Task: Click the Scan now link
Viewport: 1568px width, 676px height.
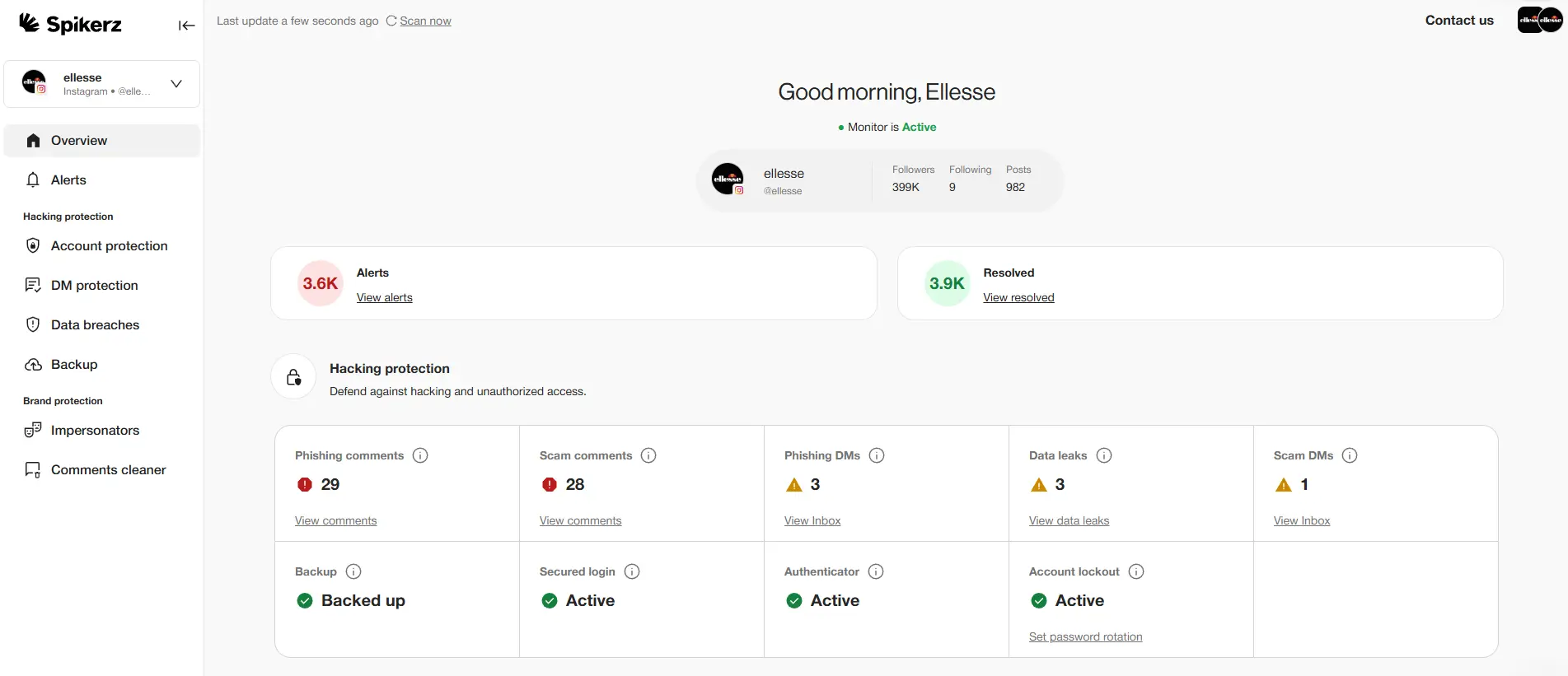Action: pos(425,21)
